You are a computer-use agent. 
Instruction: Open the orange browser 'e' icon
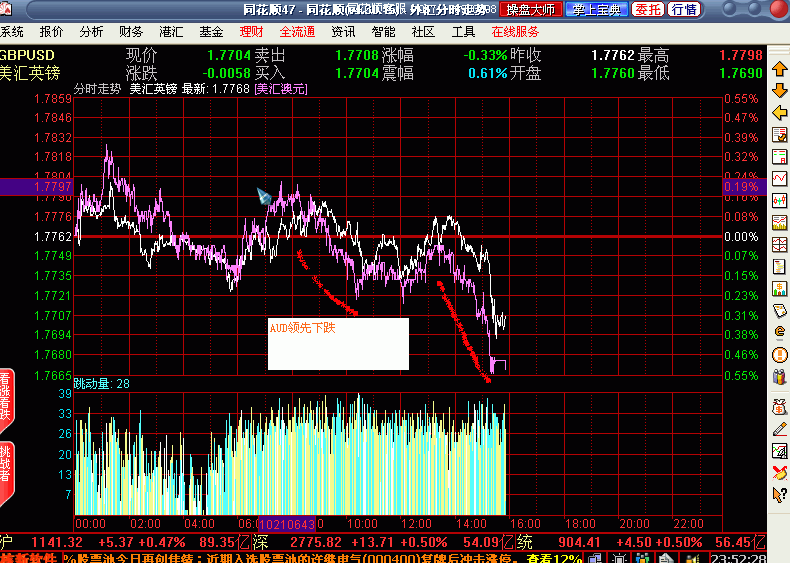point(779,332)
